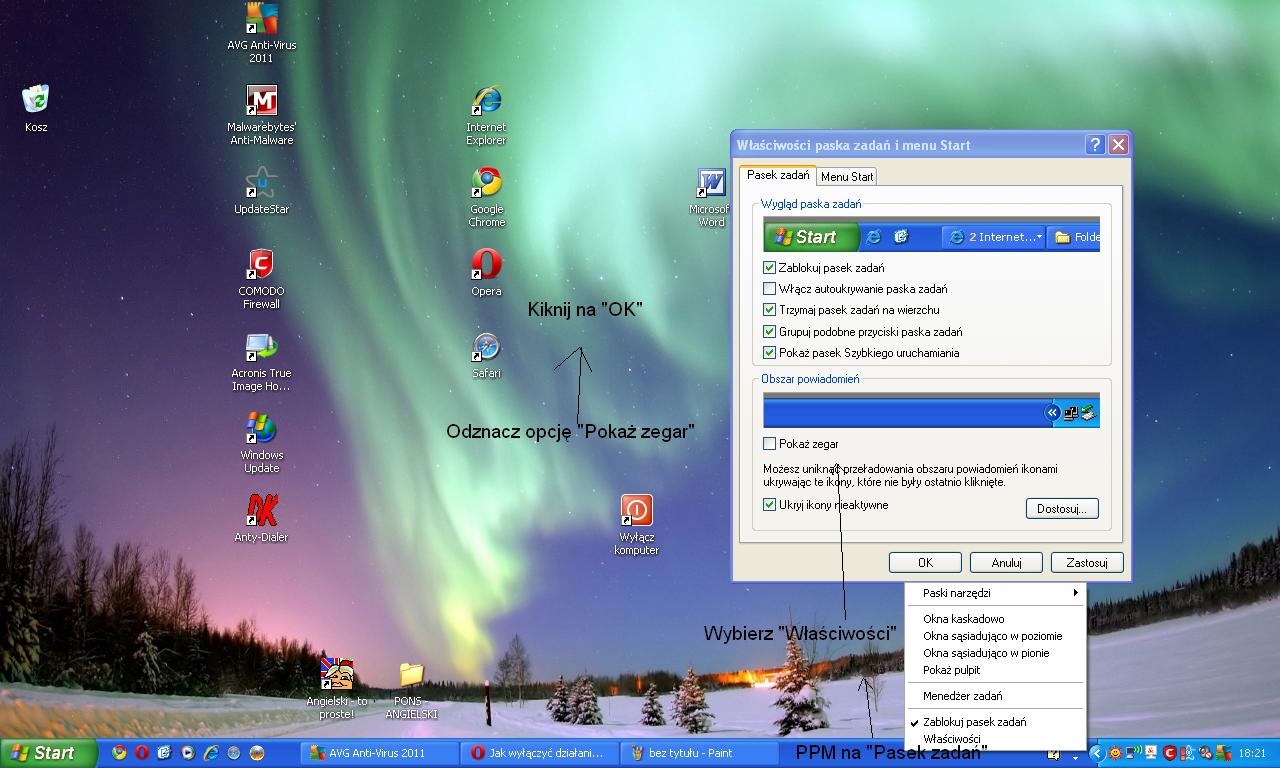Click the Anuluj button
The width and height of the screenshot is (1280, 768).
pos(1006,563)
